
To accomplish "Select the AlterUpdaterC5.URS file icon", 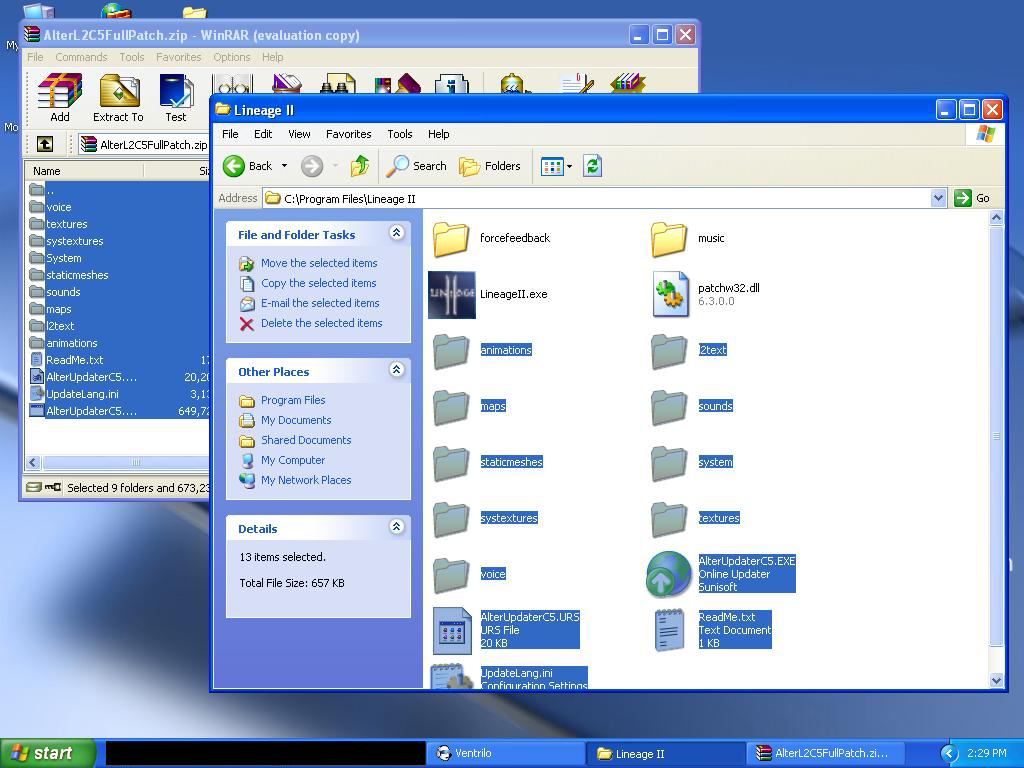I will click(452, 630).
